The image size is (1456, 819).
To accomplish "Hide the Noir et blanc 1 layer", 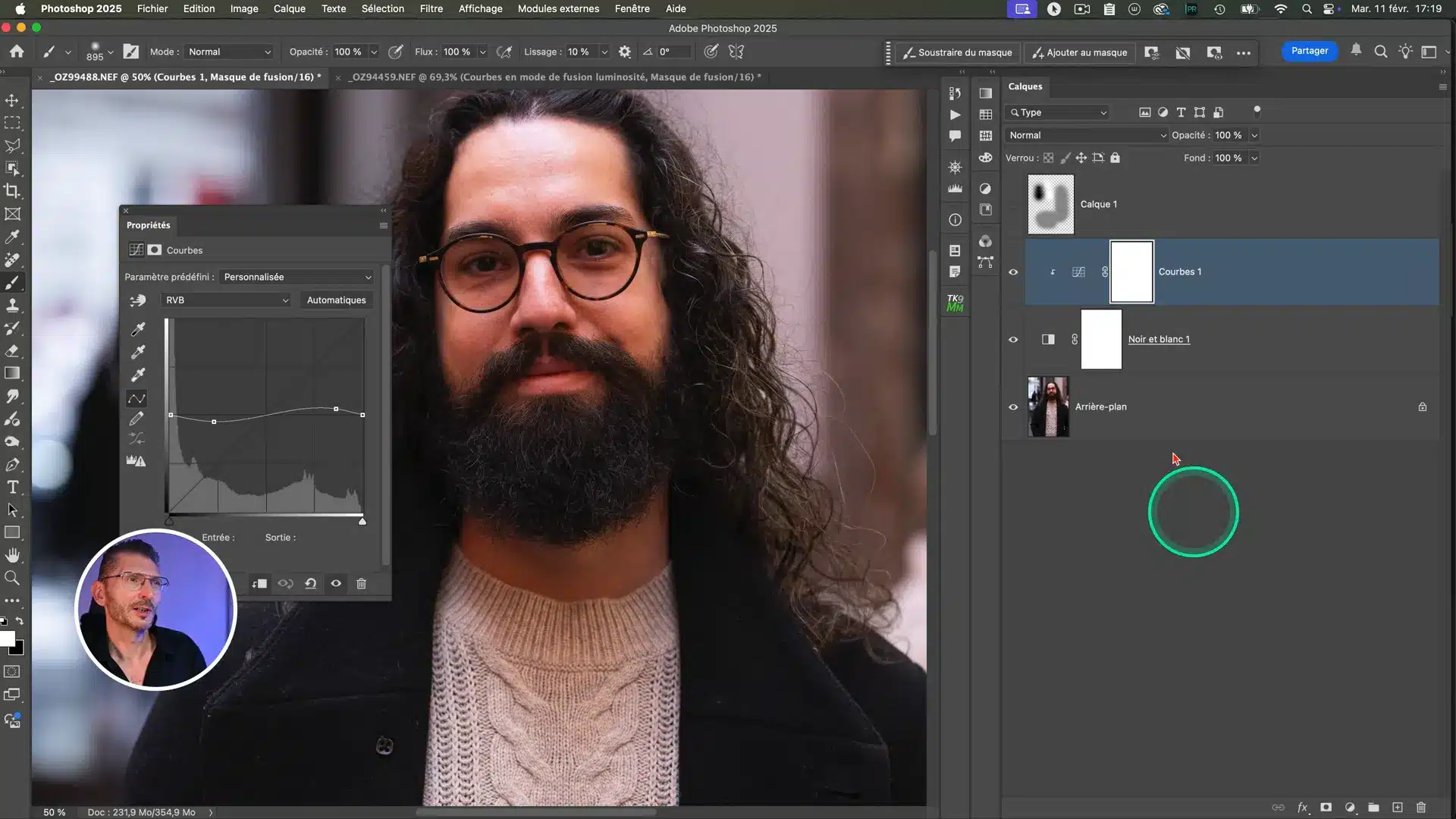I will tap(1013, 340).
